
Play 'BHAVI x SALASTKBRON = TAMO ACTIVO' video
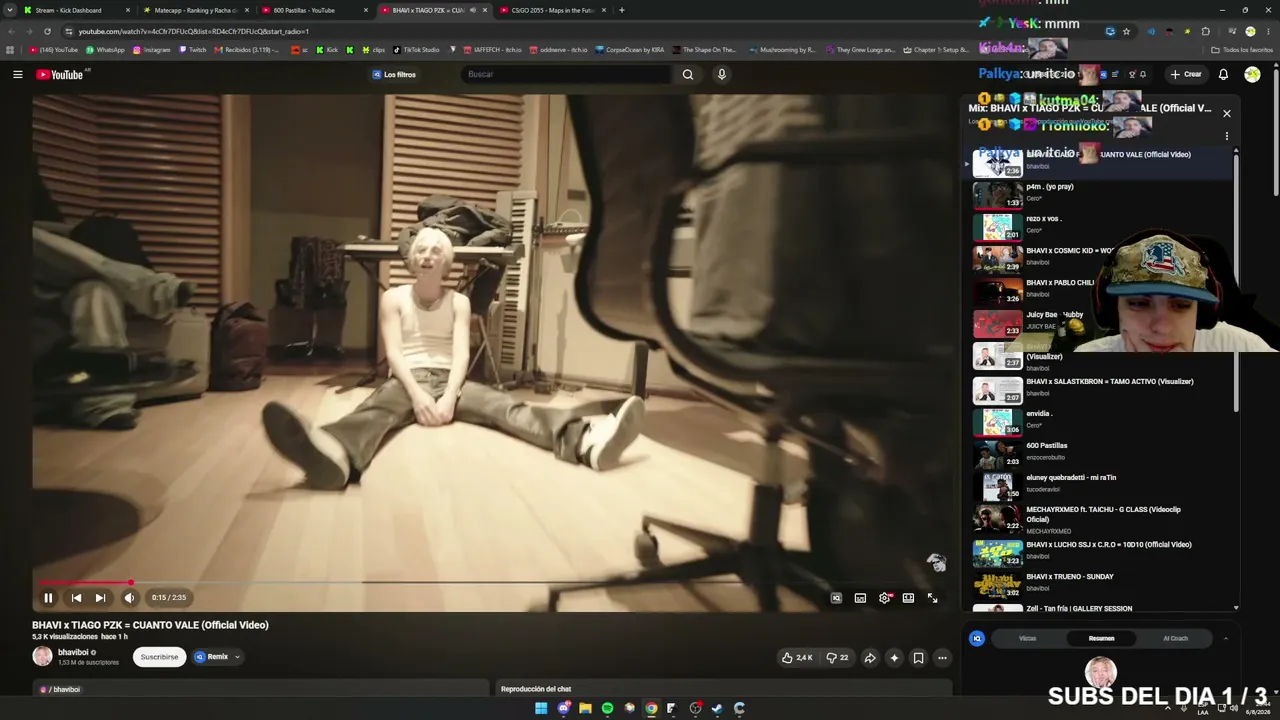click(x=1100, y=388)
